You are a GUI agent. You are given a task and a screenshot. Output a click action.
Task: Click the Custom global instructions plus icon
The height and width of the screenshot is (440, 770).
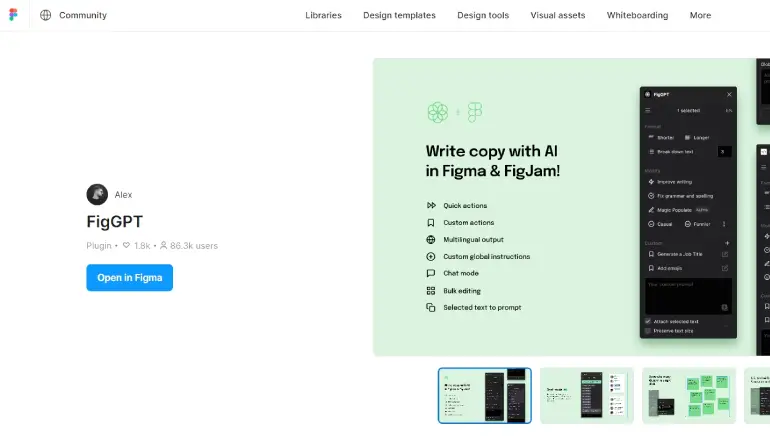point(431,256)
